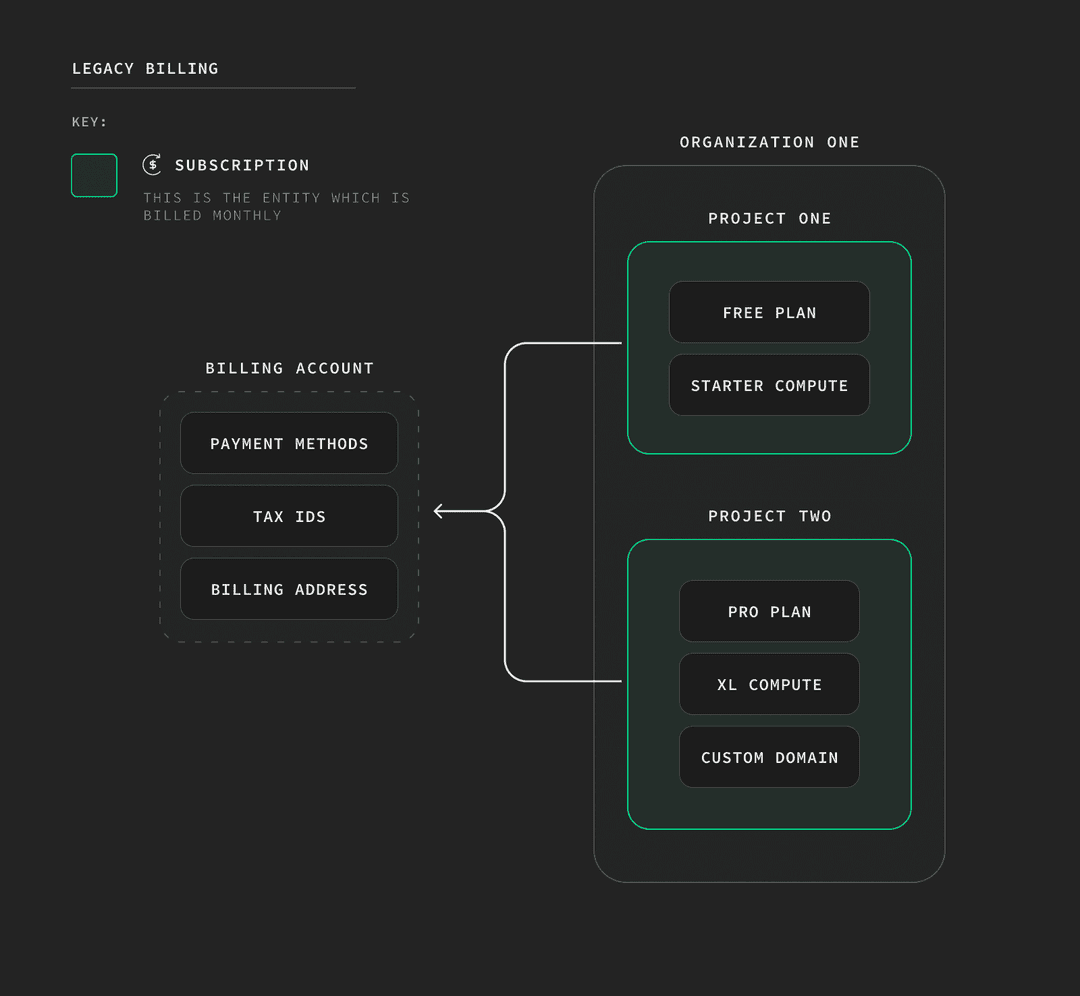Select the XL Compute block
The height and width of the screenshot is (996, 1080).
pos(769,684)
